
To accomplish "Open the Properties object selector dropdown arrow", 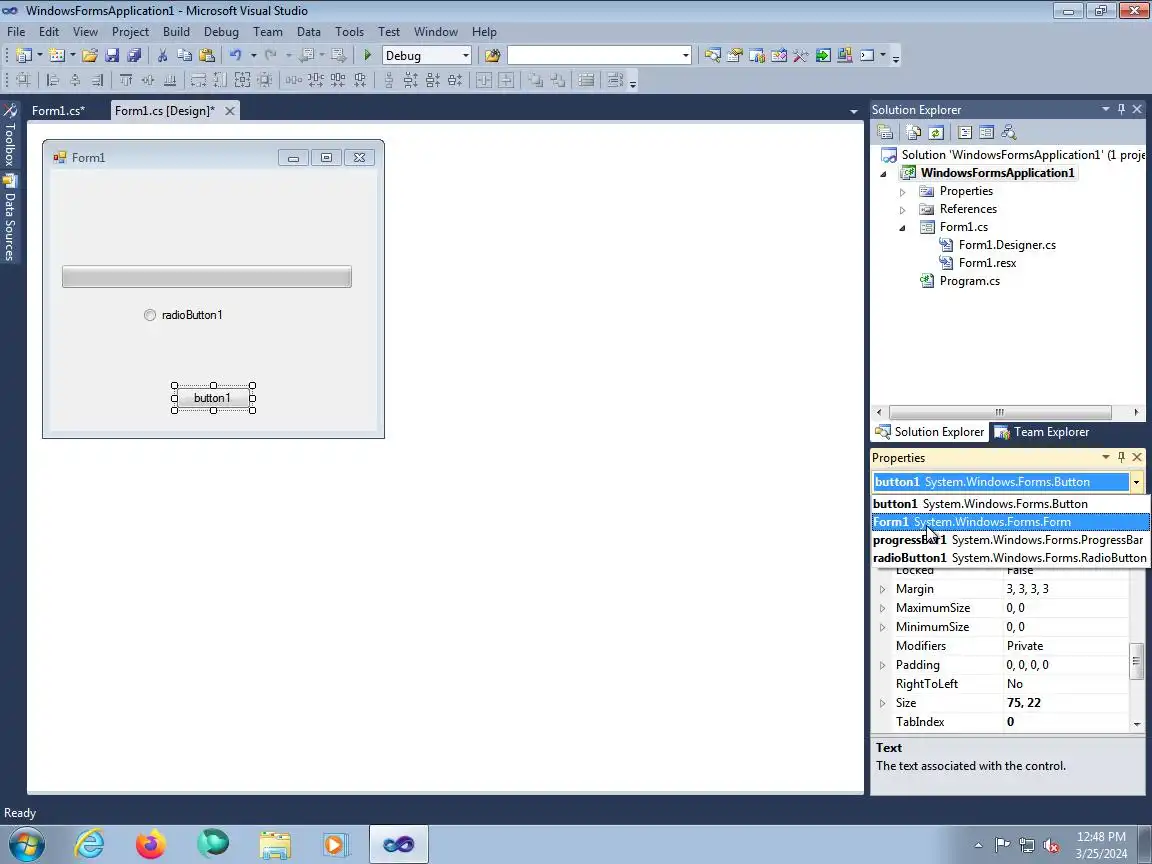I will pyautogui.click(x=1137, y=482).
